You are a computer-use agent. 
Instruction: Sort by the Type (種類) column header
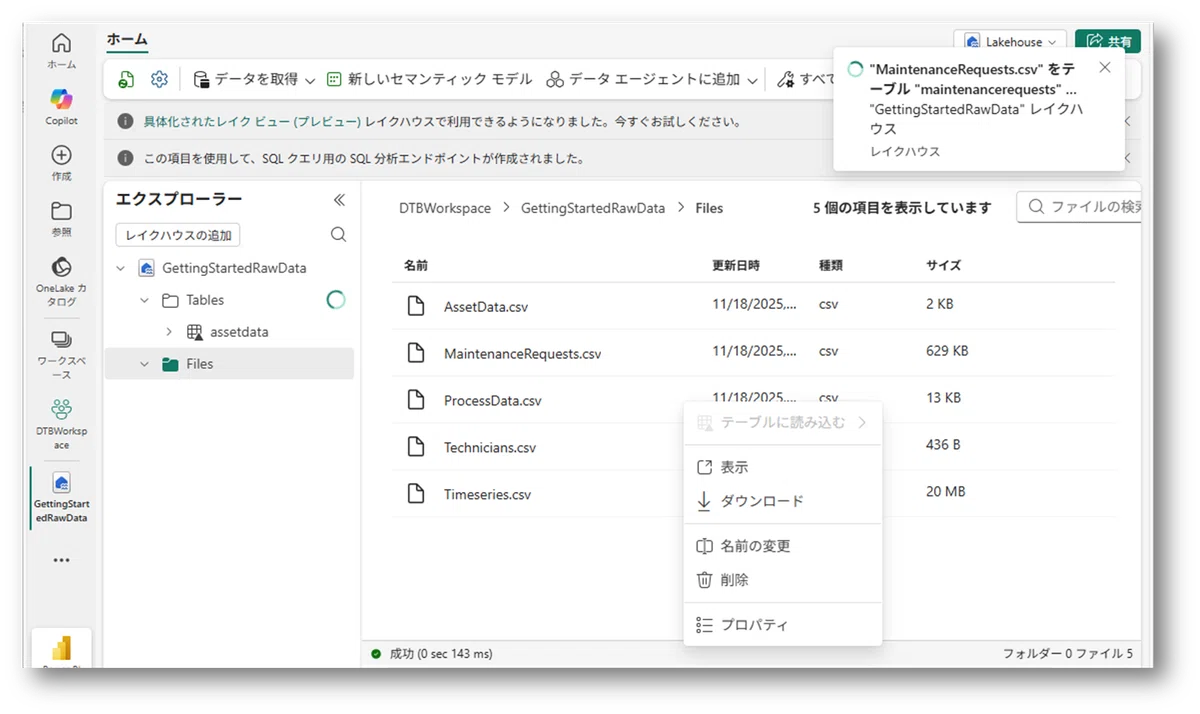830,266
